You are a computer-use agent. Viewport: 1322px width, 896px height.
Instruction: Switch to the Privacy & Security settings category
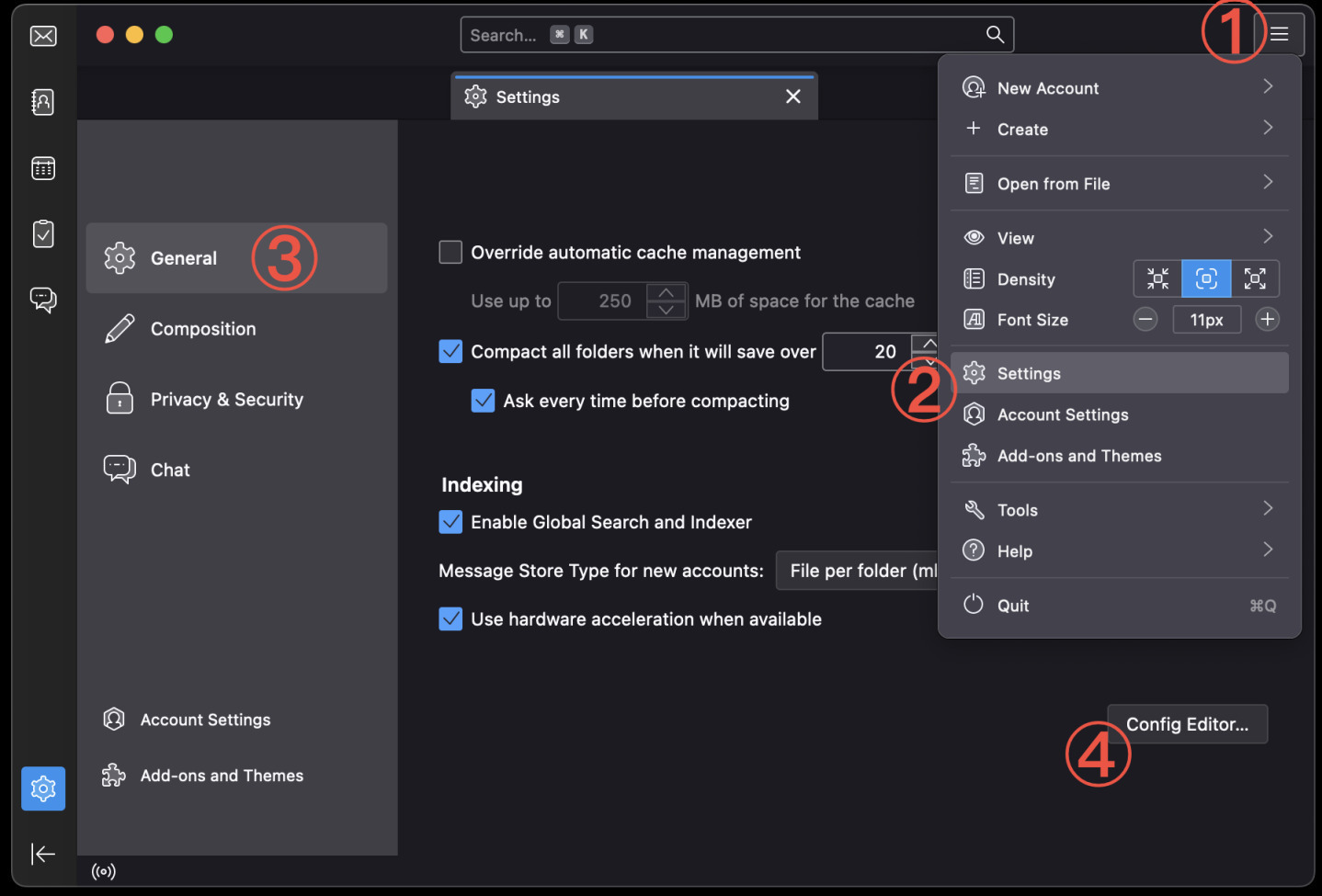227,399
